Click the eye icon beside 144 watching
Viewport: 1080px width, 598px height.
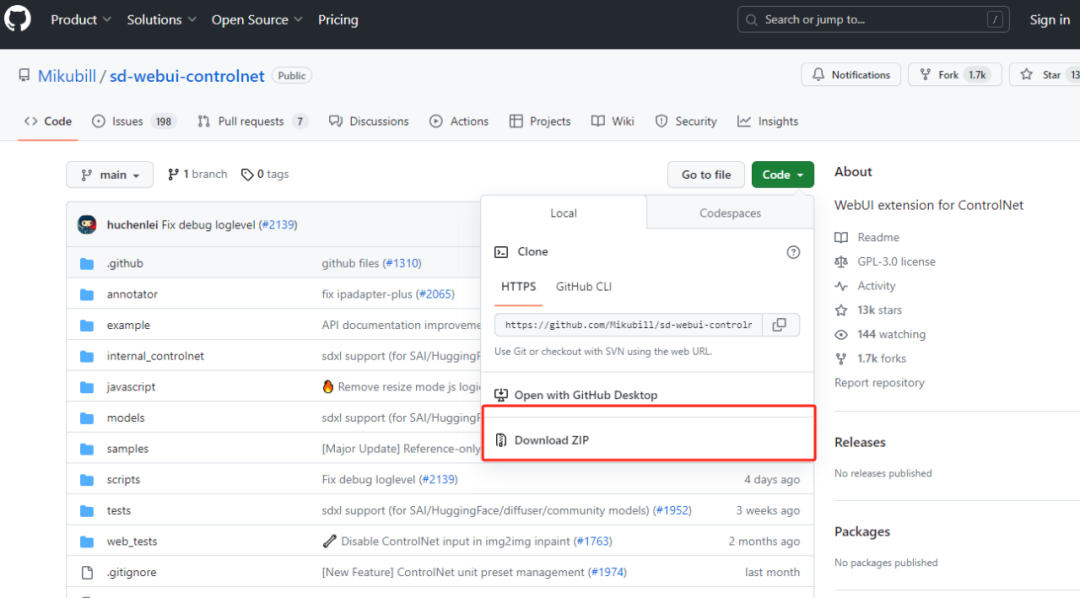click(841, 335)
